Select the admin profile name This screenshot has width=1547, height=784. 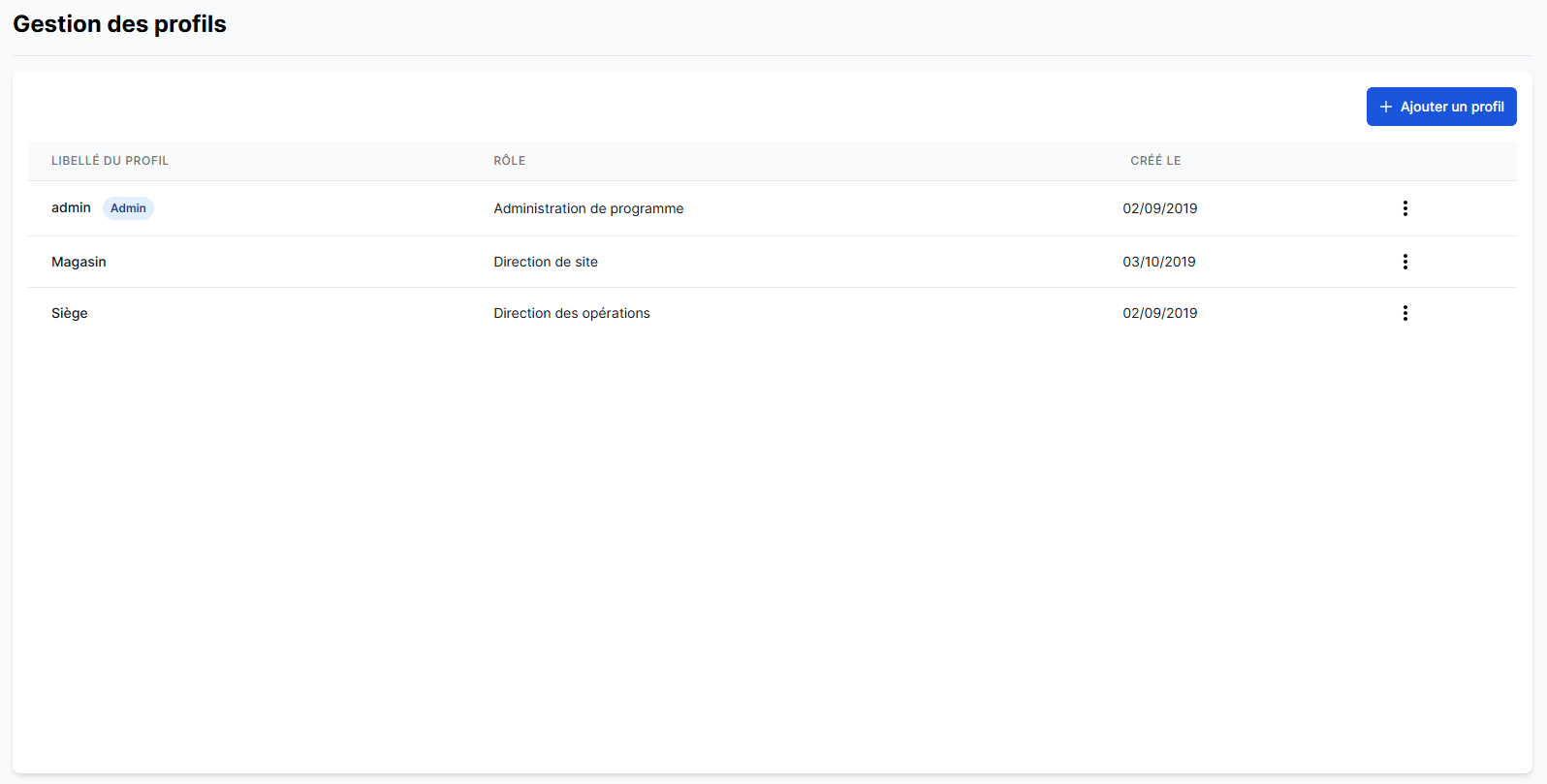(71, 208)
